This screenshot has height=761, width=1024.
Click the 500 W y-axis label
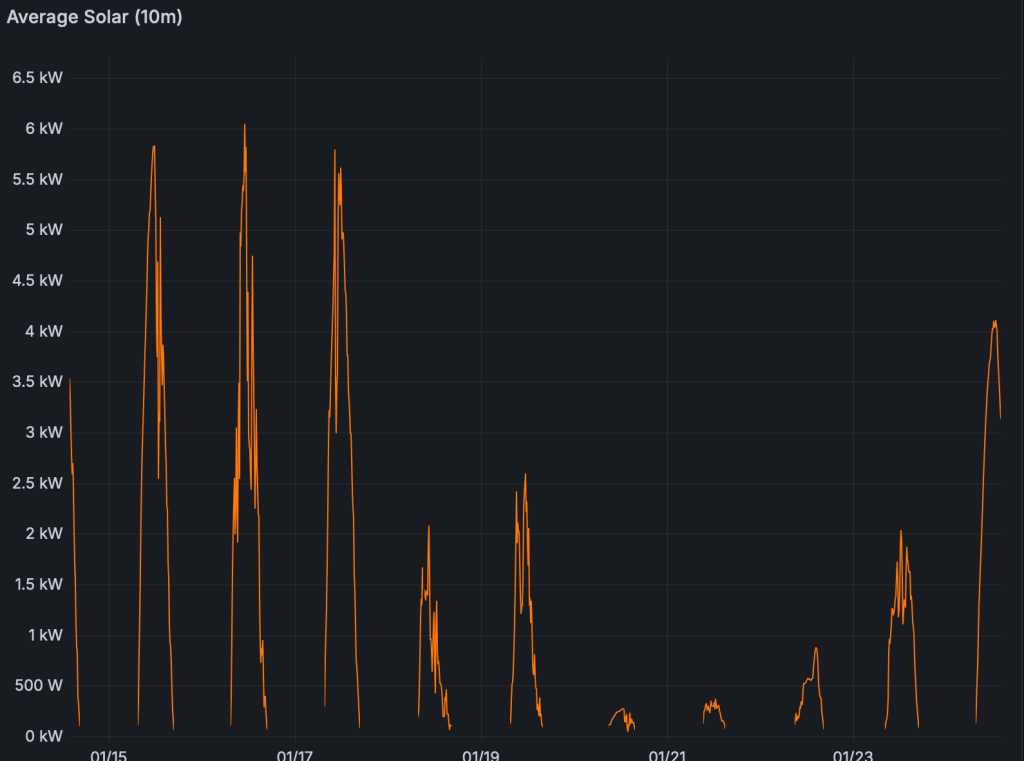[x=39, y=686]
